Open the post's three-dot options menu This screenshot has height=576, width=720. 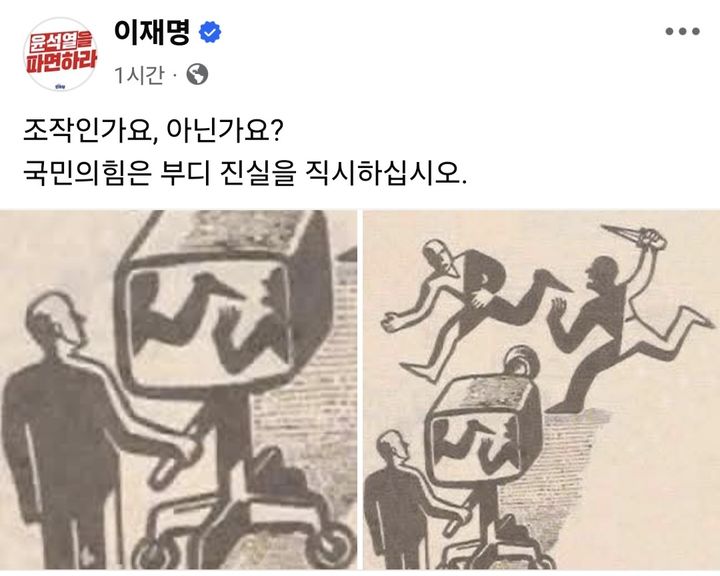[x=682, y=31]
